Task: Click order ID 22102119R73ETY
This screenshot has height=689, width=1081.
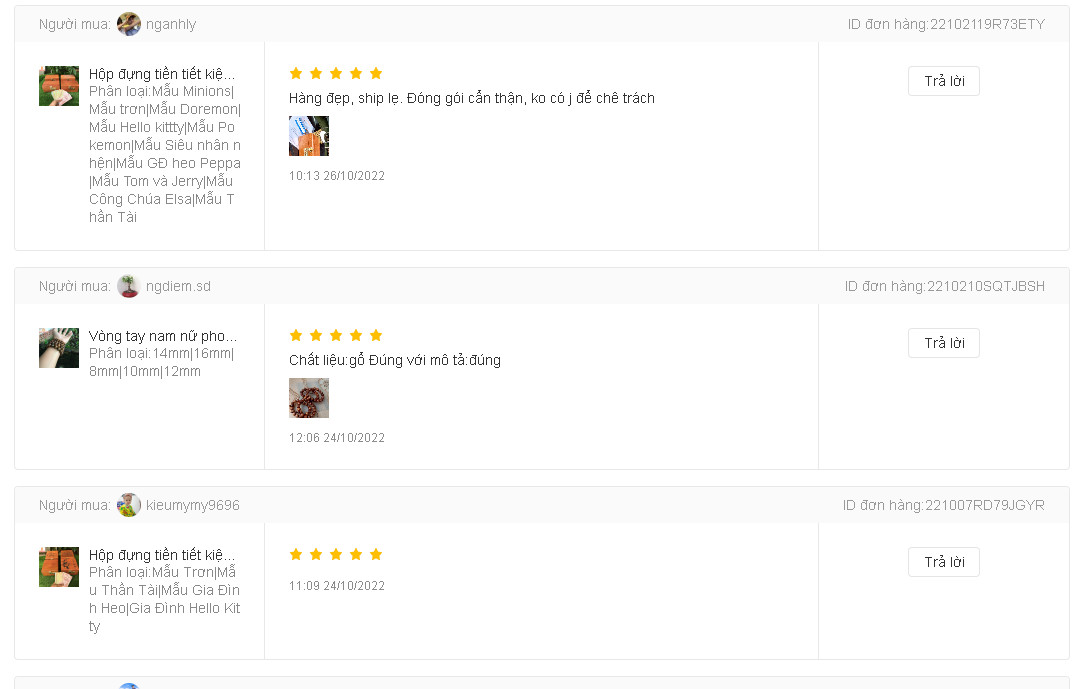Action: point(987,24)
